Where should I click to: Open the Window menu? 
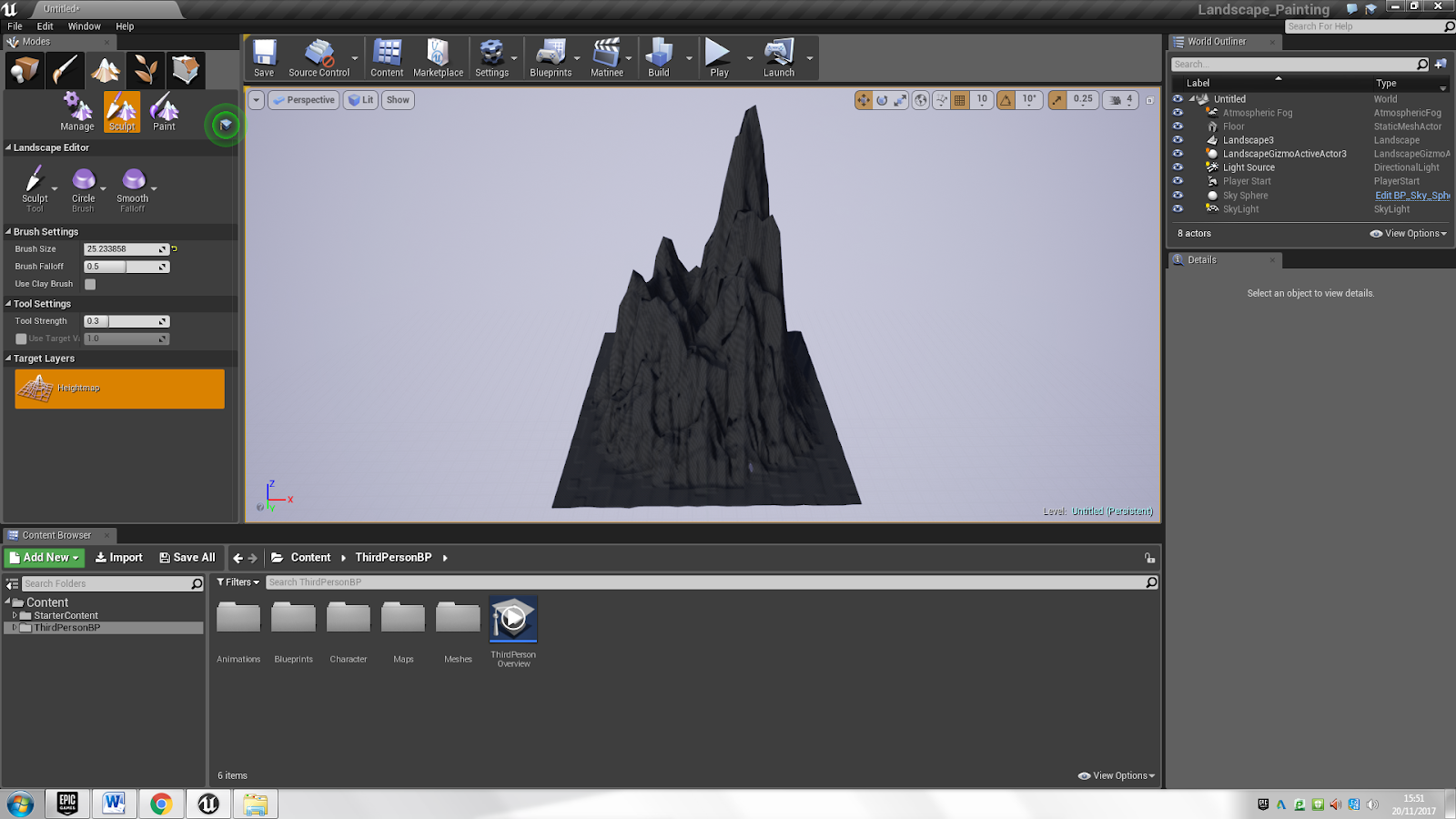[x=85, y=26]
